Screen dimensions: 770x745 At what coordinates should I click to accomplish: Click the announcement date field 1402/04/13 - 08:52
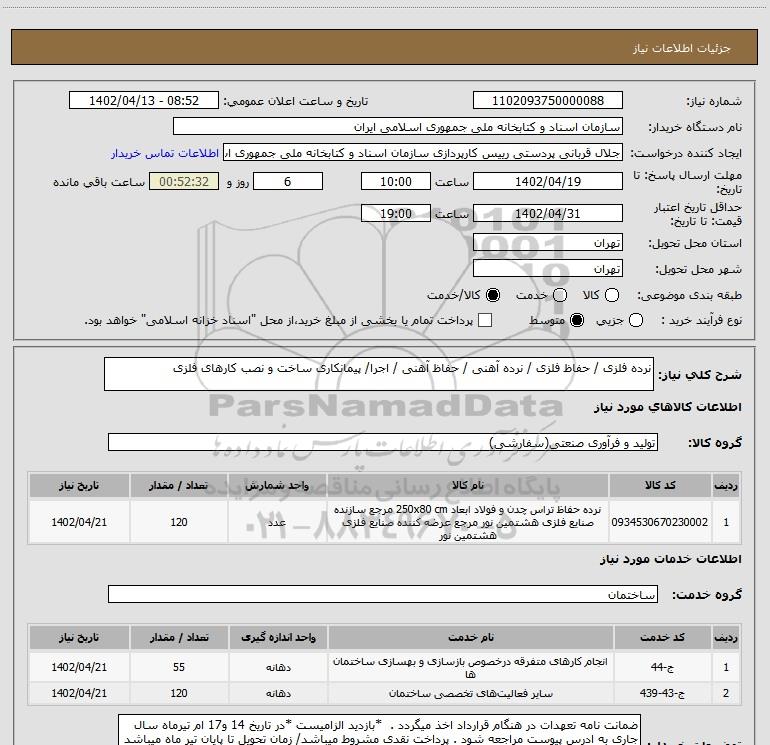[x=144, y=100]
